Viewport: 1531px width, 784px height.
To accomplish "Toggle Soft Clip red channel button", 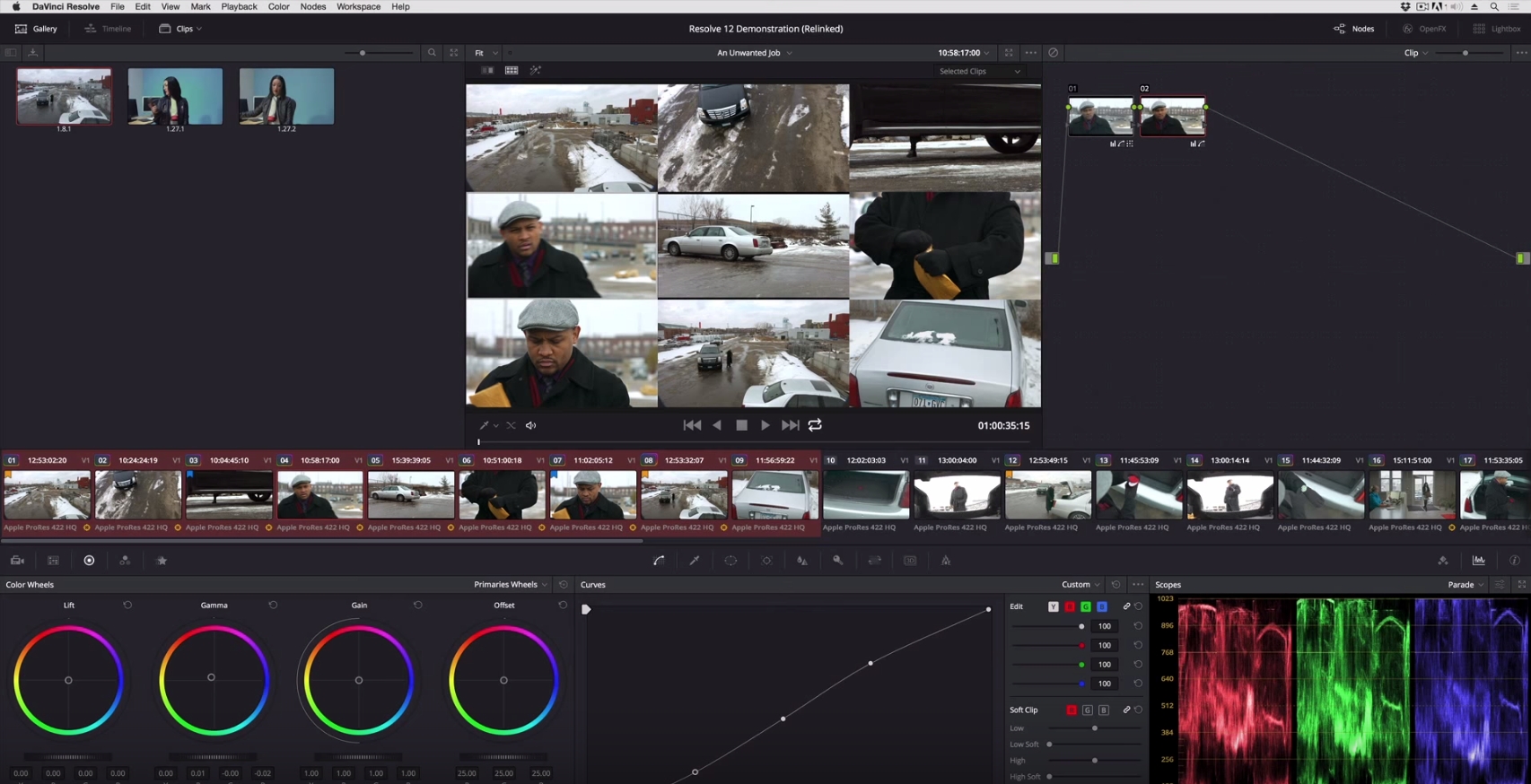I will tap(1072, 710).
